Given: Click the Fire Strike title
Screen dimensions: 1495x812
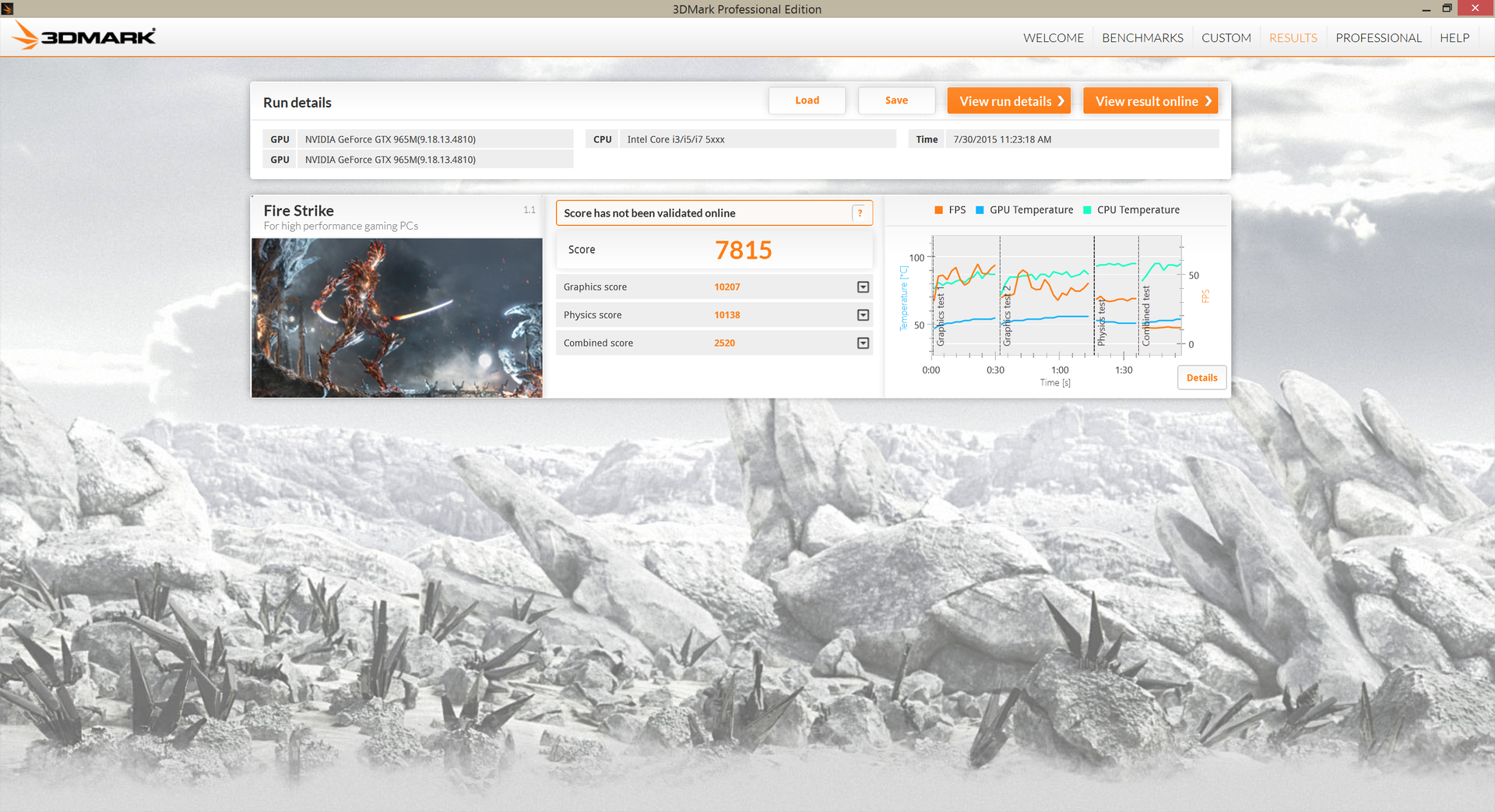Looking at the screenshot, I should click(299, 211).
